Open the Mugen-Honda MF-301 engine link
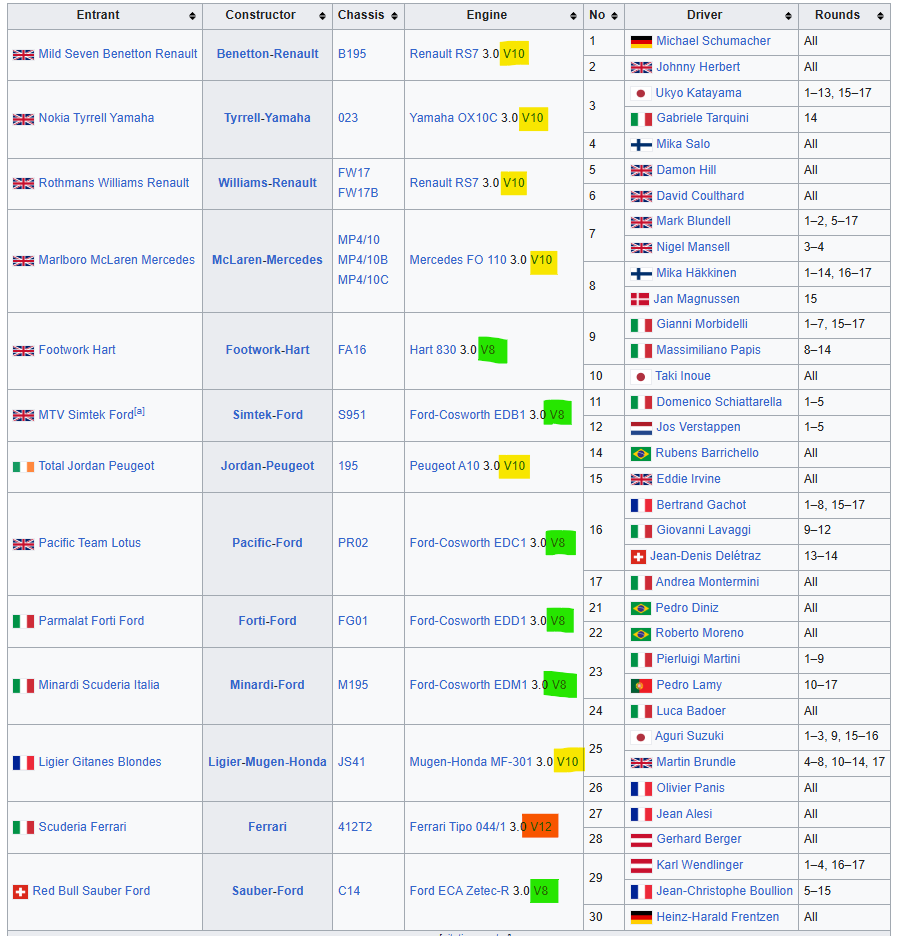 click(x=471, y=762)
